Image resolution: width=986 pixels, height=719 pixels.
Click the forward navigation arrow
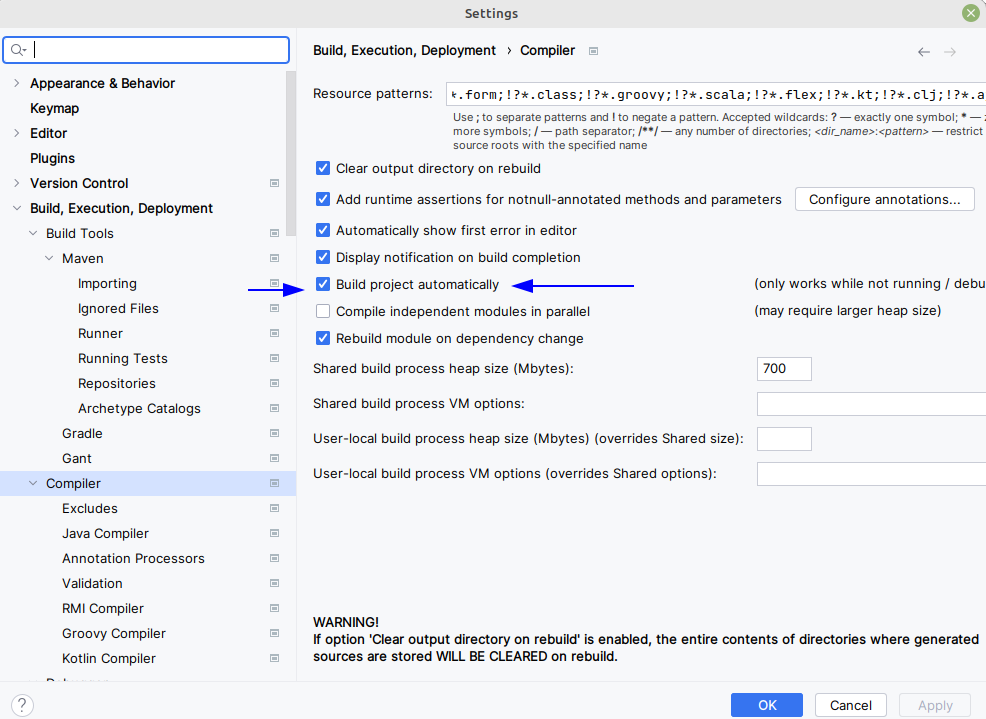951,51
